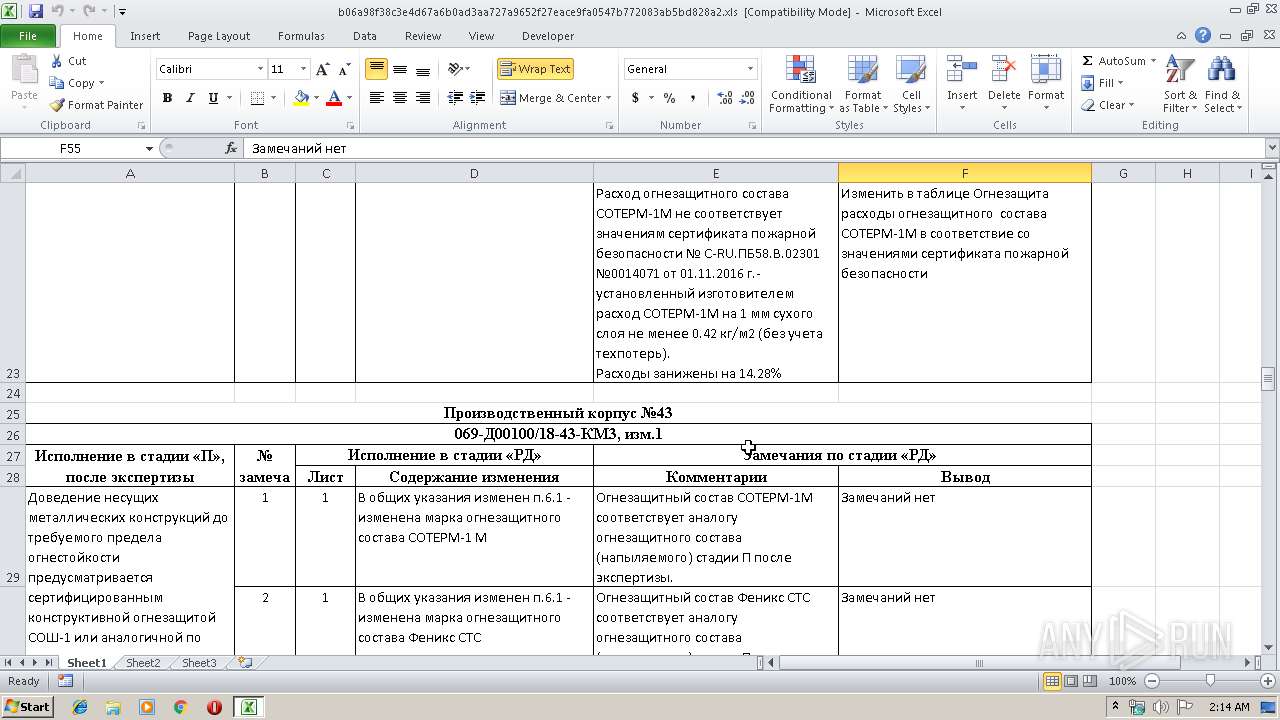This screenshot has width=1280, height=720.
Task: Decrease font size with A-down icon
Action: [x=345, y=69]
